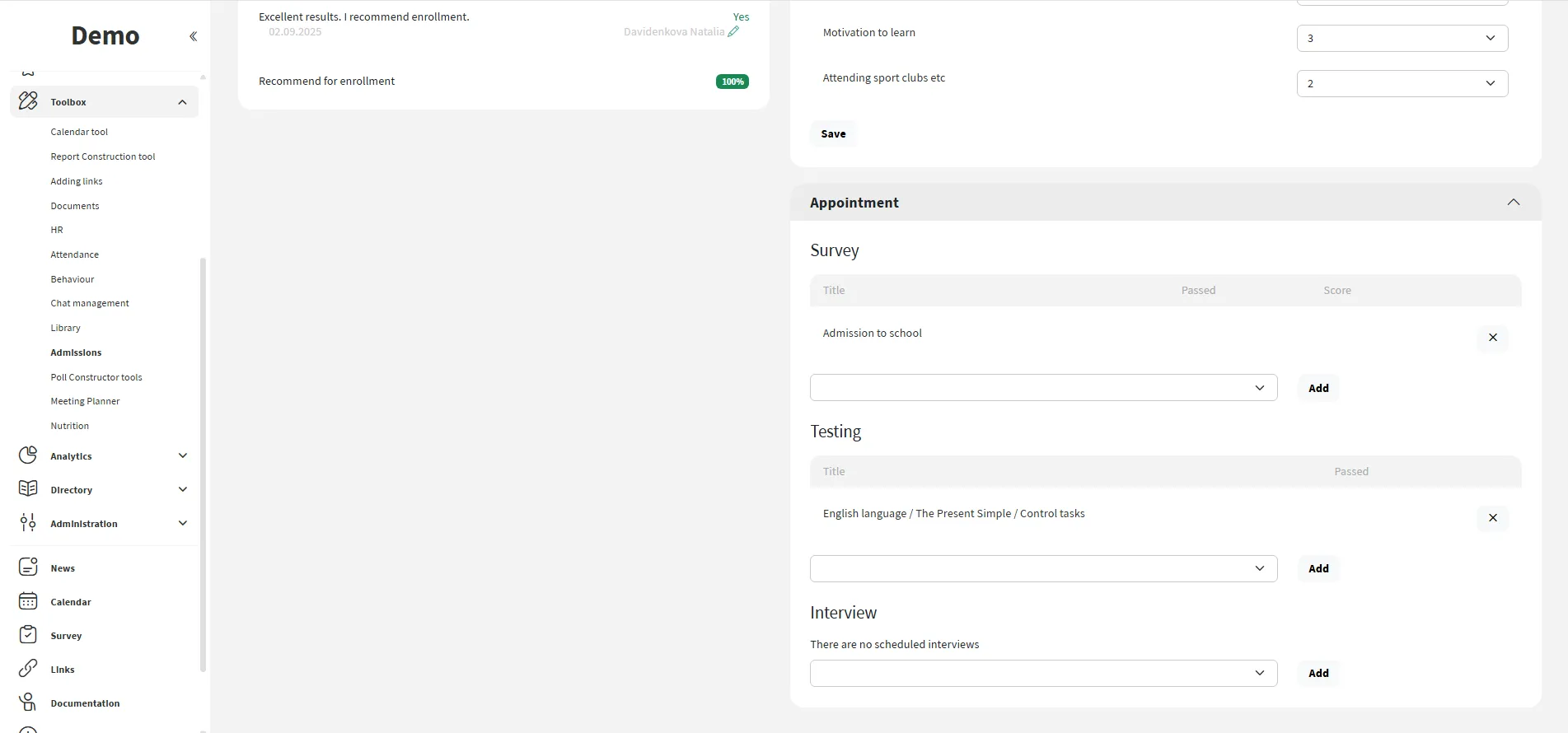The width and height of the screenshot is (1568, 733).
Task: Open the Calendar icon in sidebar
Action: coord(28,601)
